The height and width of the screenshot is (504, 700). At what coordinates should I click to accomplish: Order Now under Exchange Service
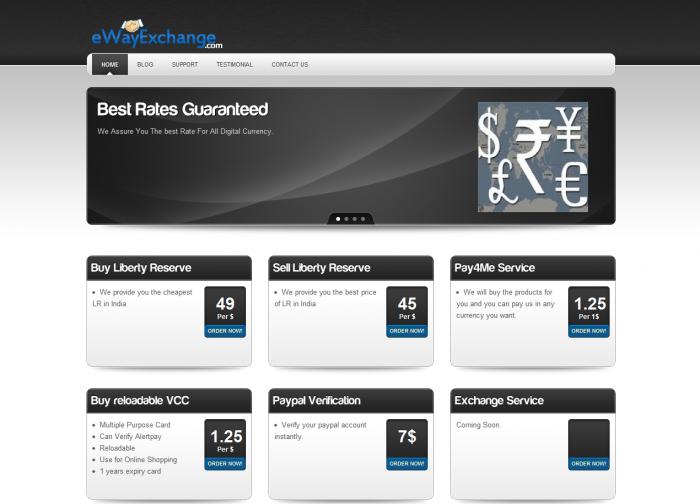[589, 464]
